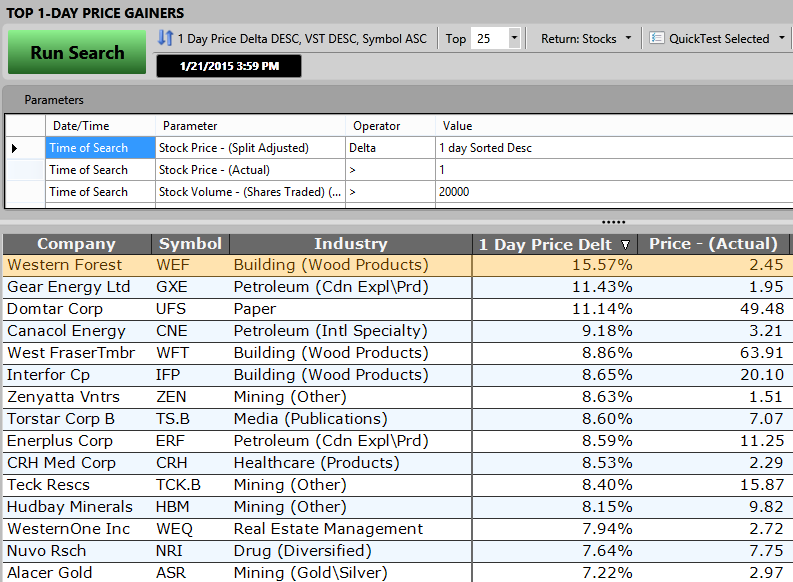793x582 pixels.
Task: Sort results by Company column header
Action: click(x=76, y=244)
